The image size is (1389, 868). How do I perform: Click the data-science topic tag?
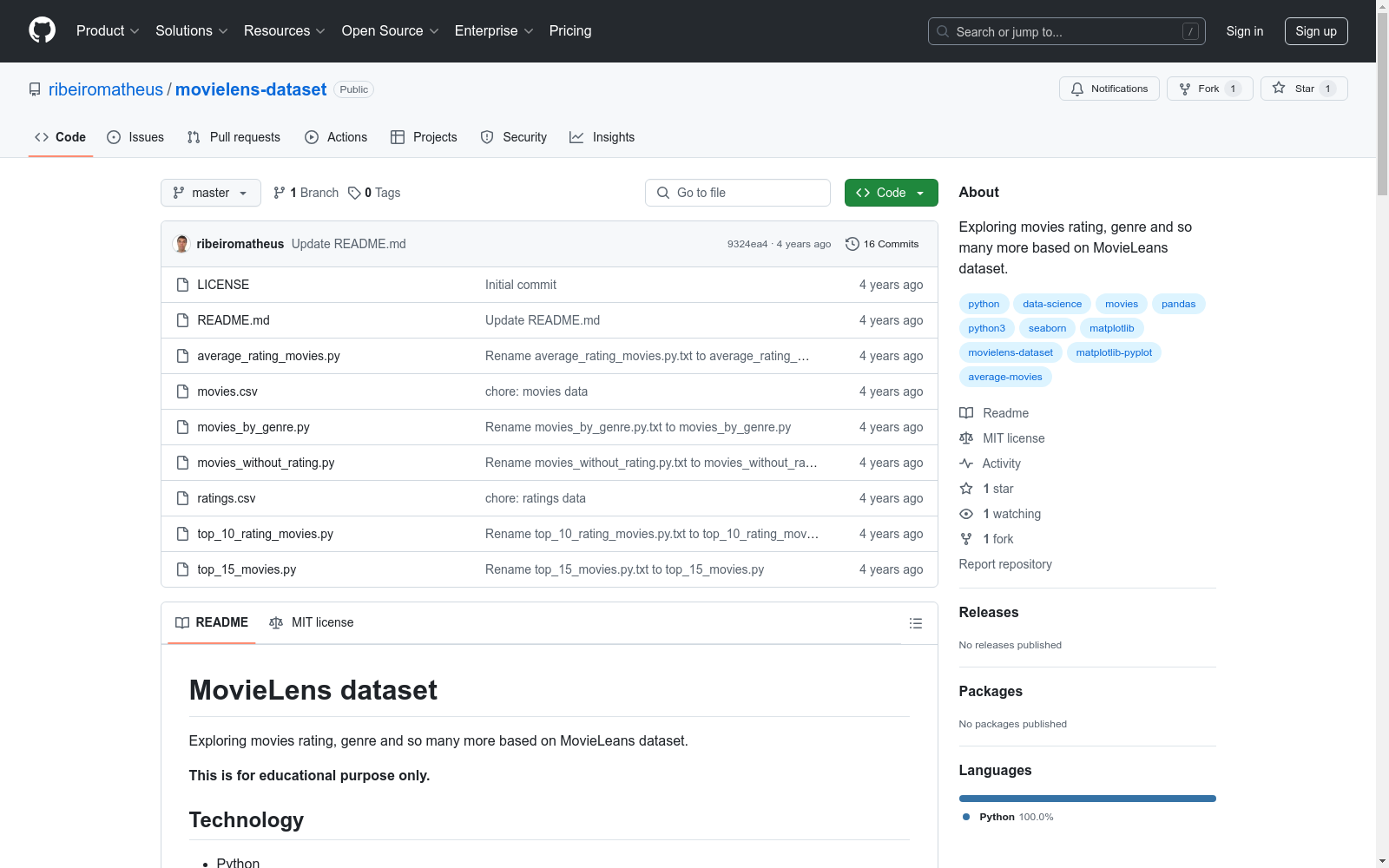tap(1052, 304)
